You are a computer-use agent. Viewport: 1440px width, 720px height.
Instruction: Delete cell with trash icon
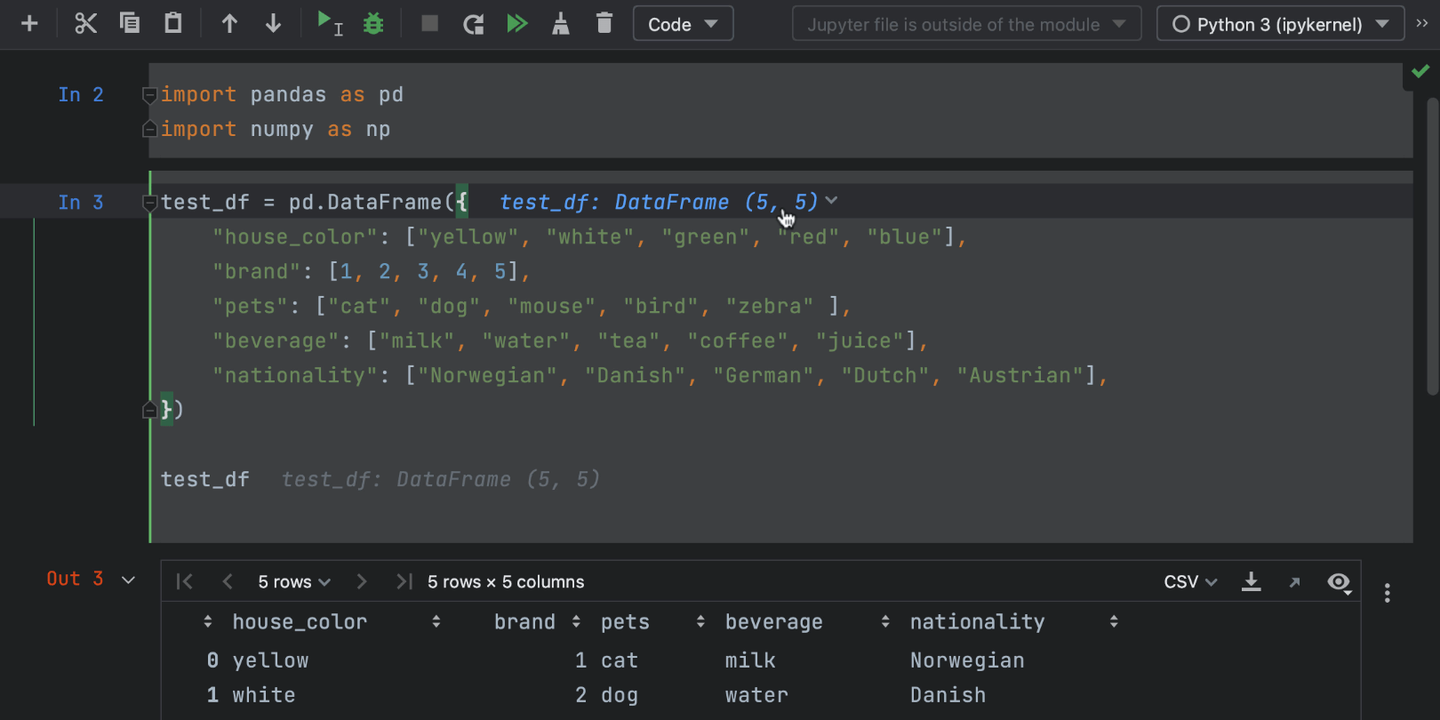[x=604, y=23]
